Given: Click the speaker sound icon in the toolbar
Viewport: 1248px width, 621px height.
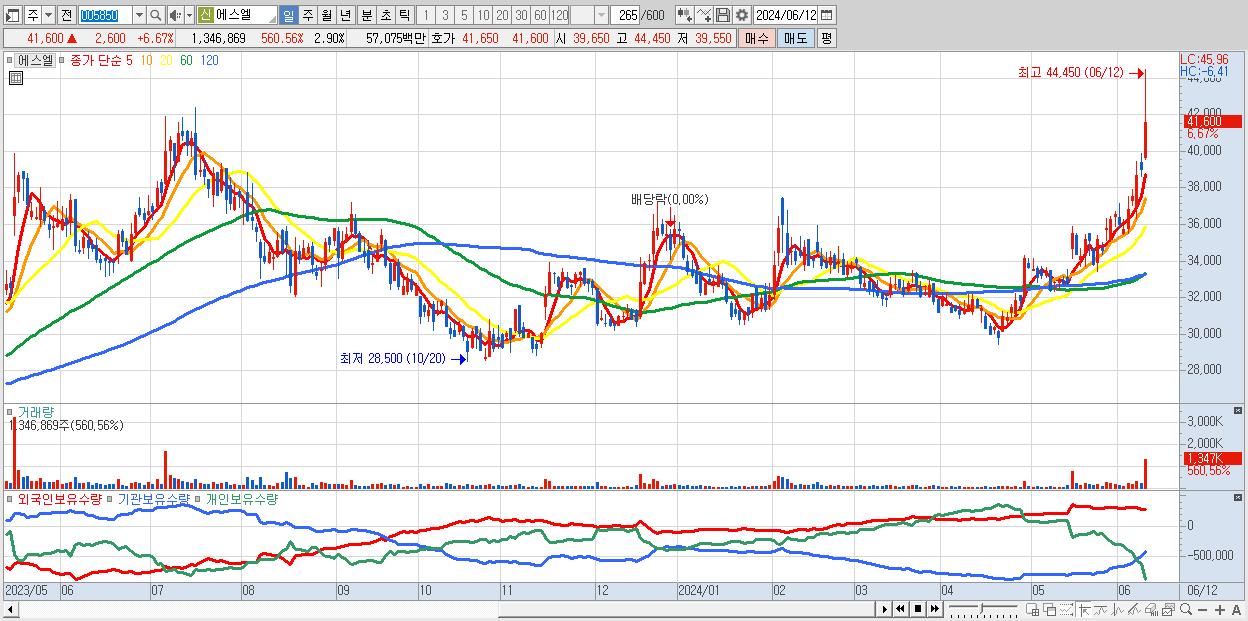Looking at the screenshot, I should [x=175, y=15].
